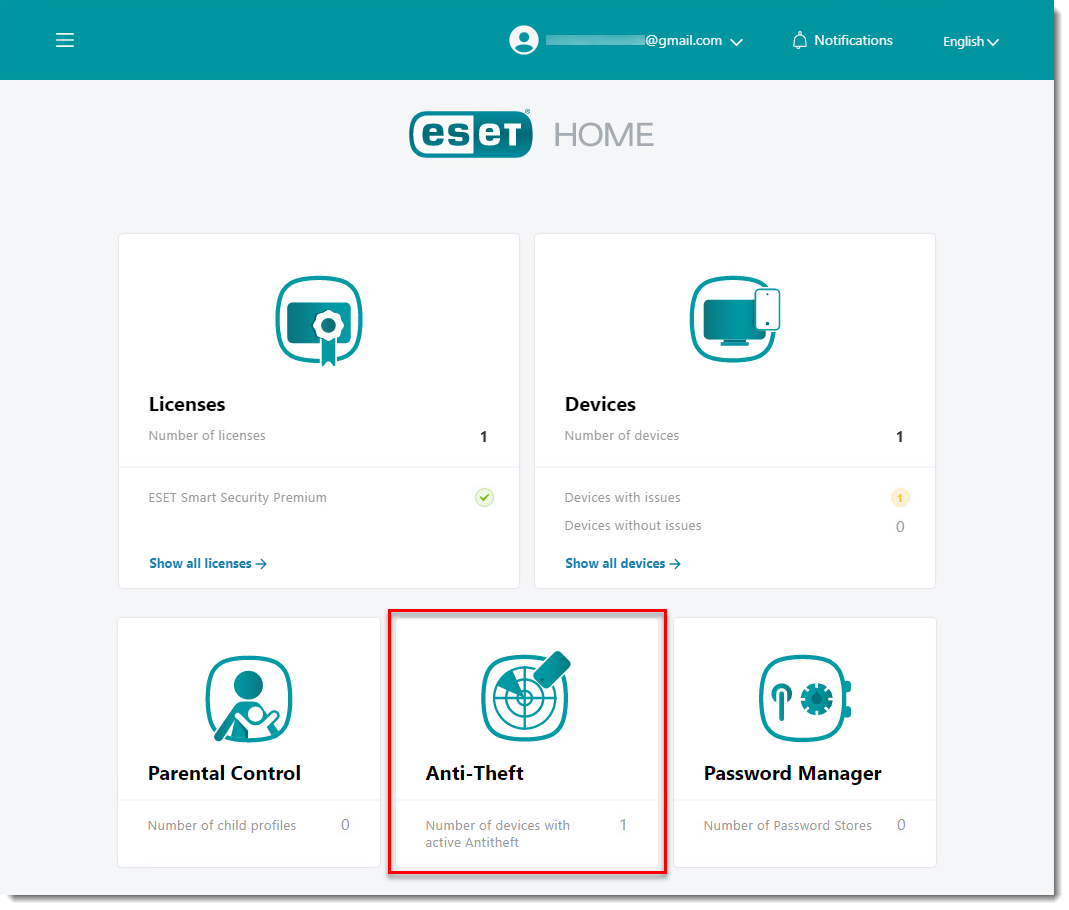Viewport: 1069px width, 910px height.
Task: Click Number of Password Stores label
Action: coord(787,825)
